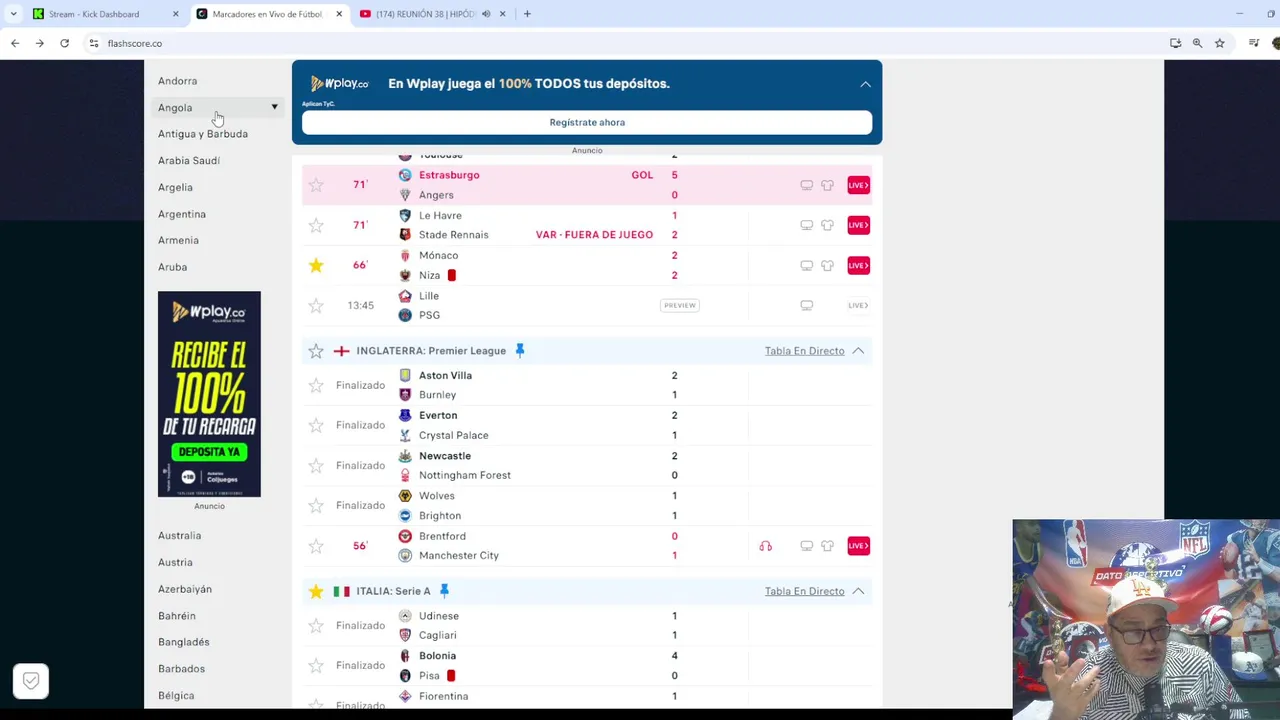Favorite the Bolonia vs Pisa match
Screen dimensions: 1280x720
coord(316,666)
